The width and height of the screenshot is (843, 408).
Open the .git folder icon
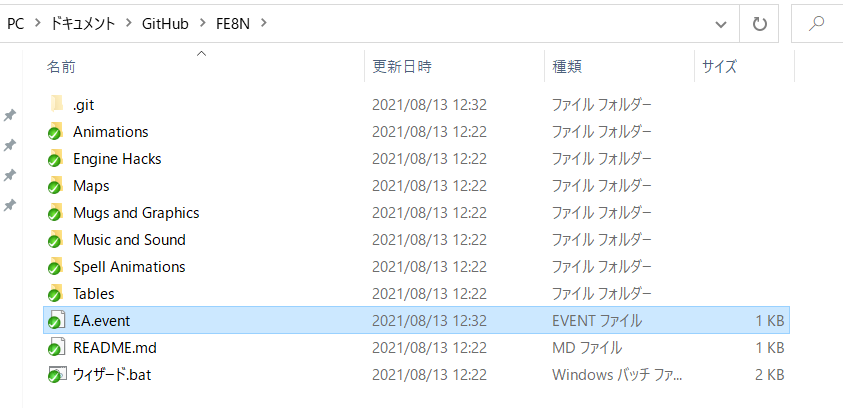(56, 104)
